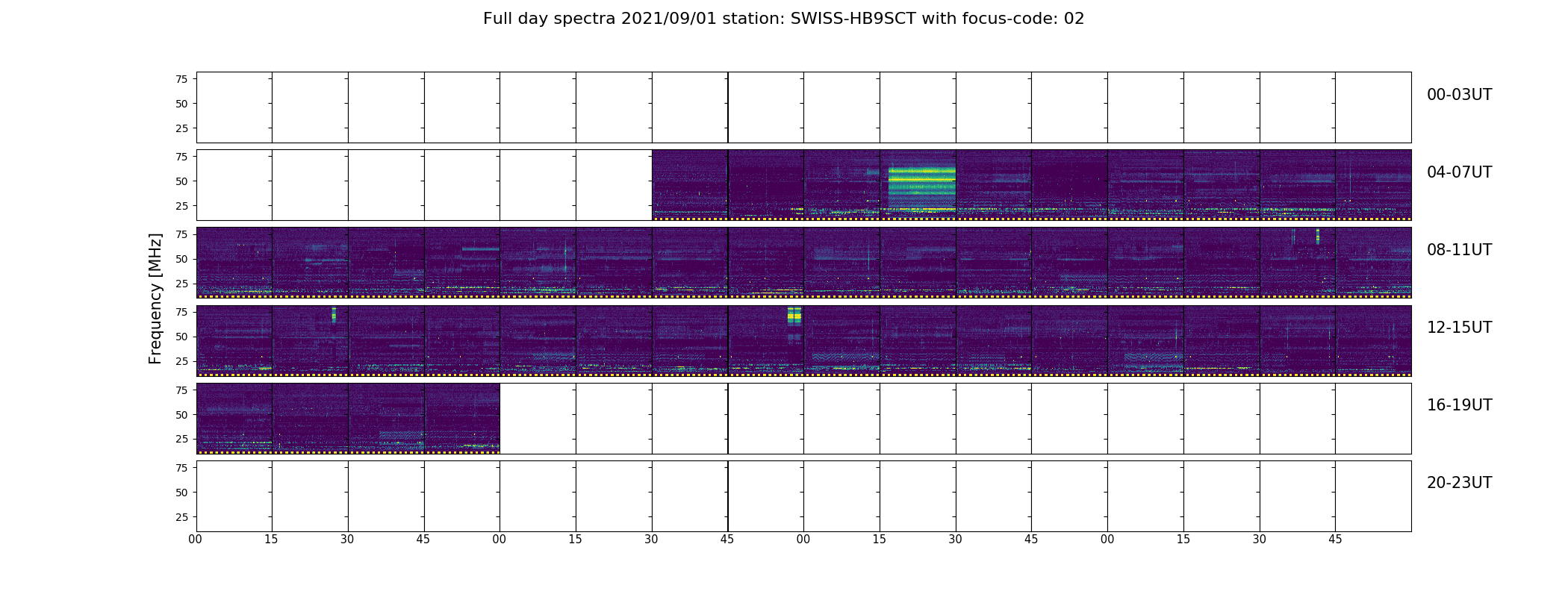Click the small burst in second panel of 12-15UT row
Screen dimensions: 1568x597
point(334,315)
